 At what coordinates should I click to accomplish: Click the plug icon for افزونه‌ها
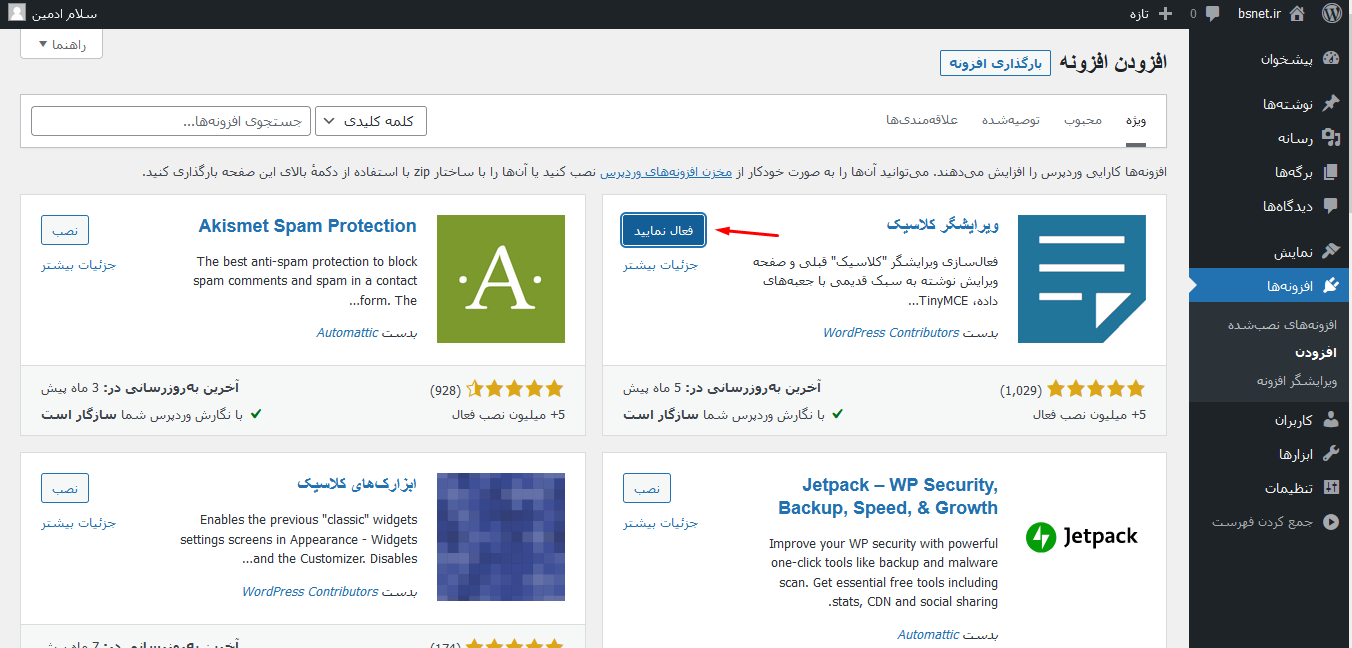1330,286
